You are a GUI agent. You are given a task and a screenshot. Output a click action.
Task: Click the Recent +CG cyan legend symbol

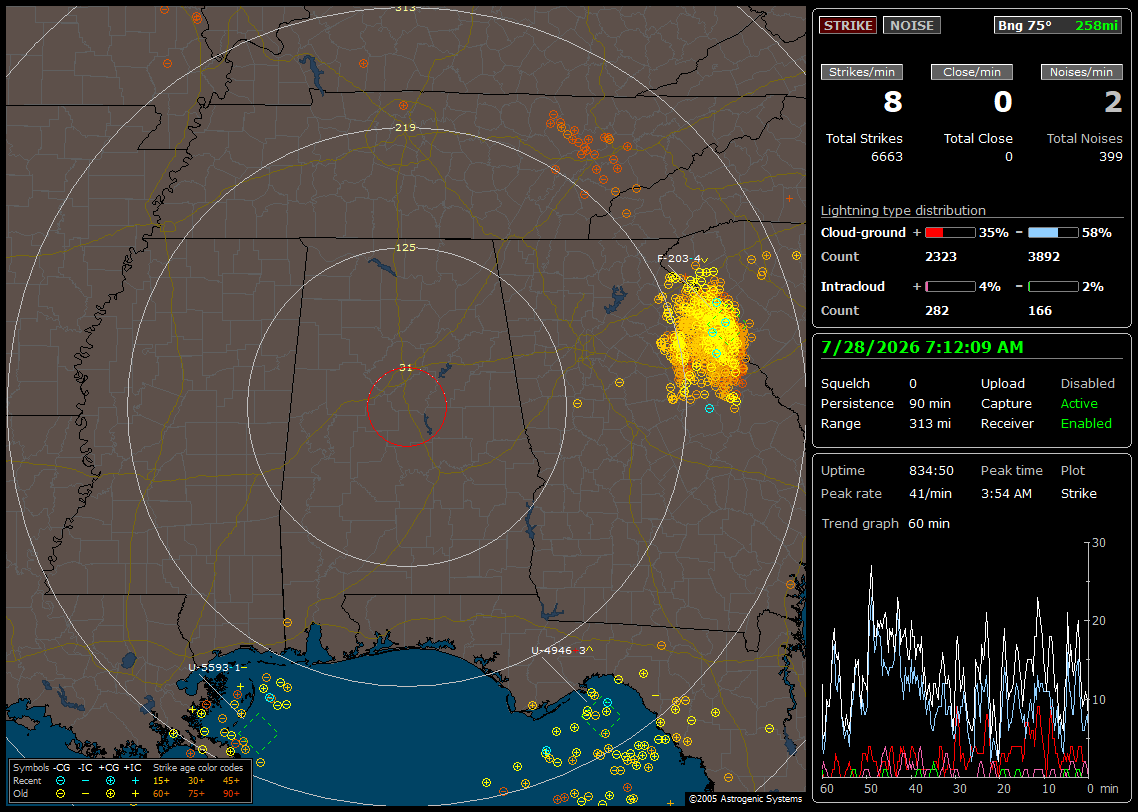[x=110, y=781]
